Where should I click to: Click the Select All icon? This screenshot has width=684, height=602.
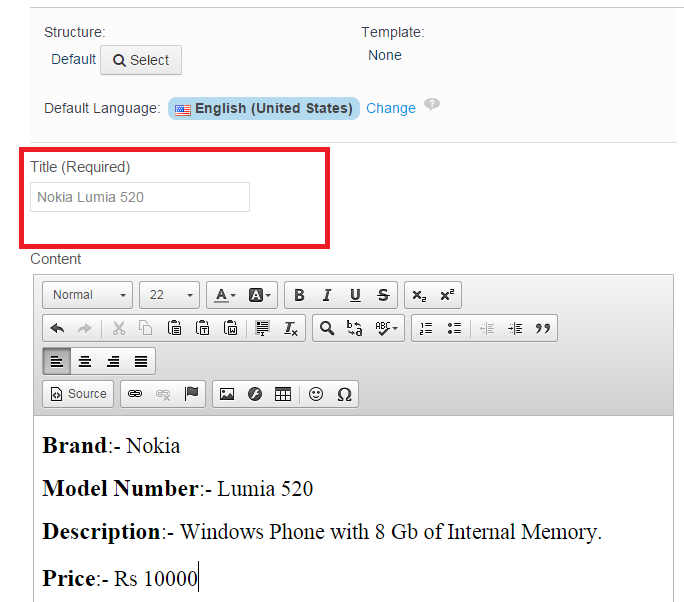(x=262, y=328)
